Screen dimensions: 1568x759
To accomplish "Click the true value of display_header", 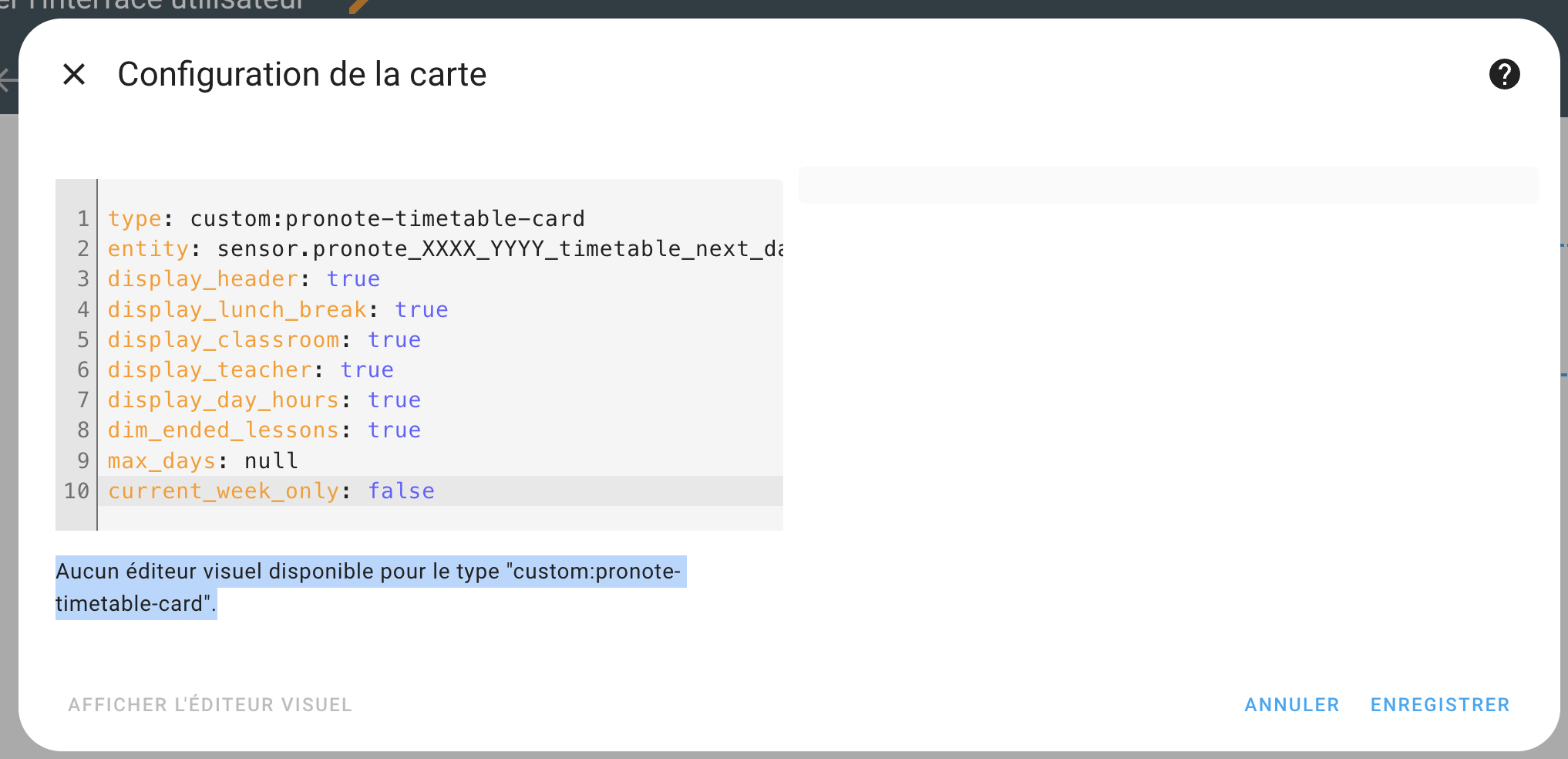I will coord(353,279).
